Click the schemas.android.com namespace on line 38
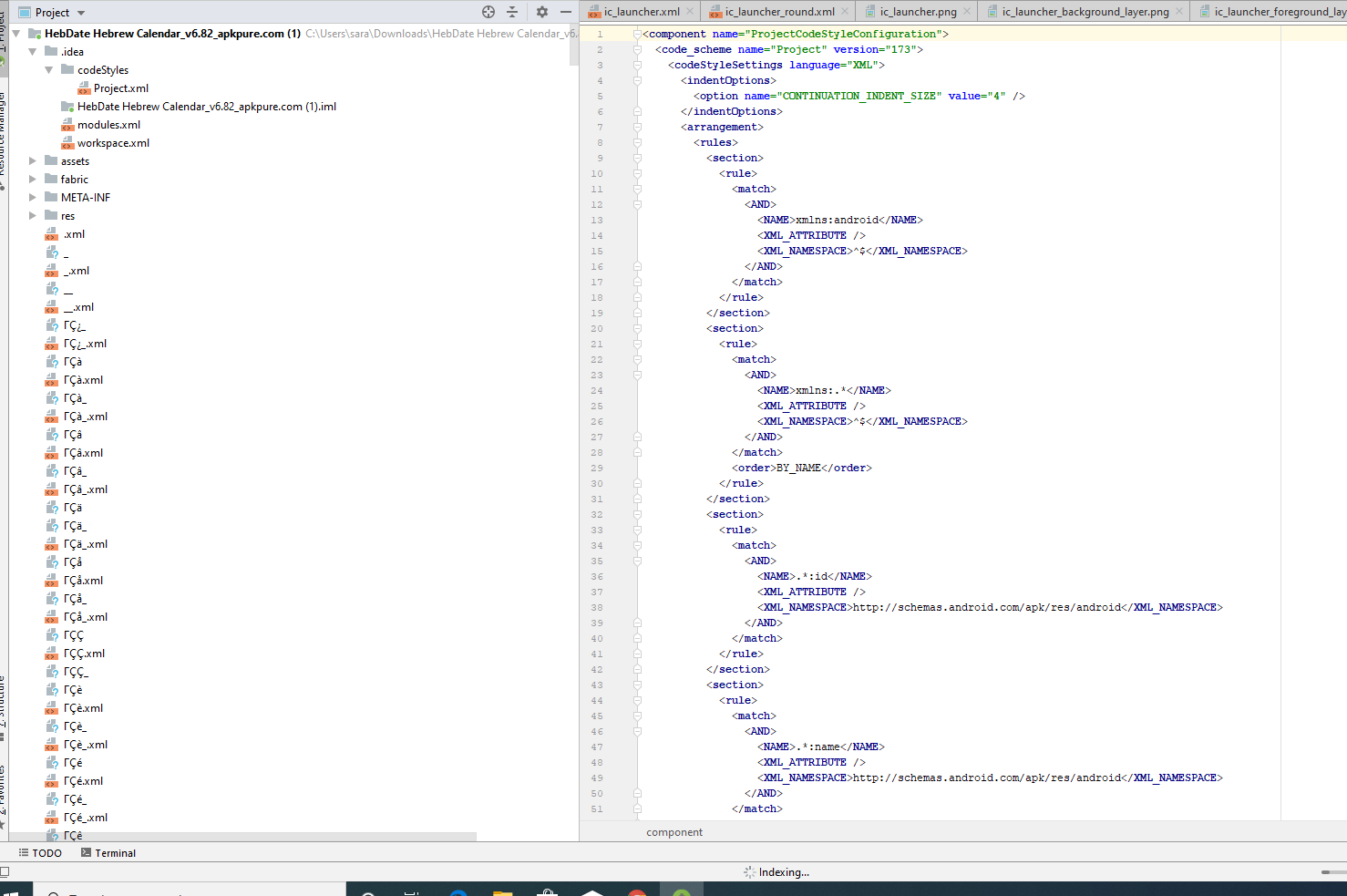 987,607
